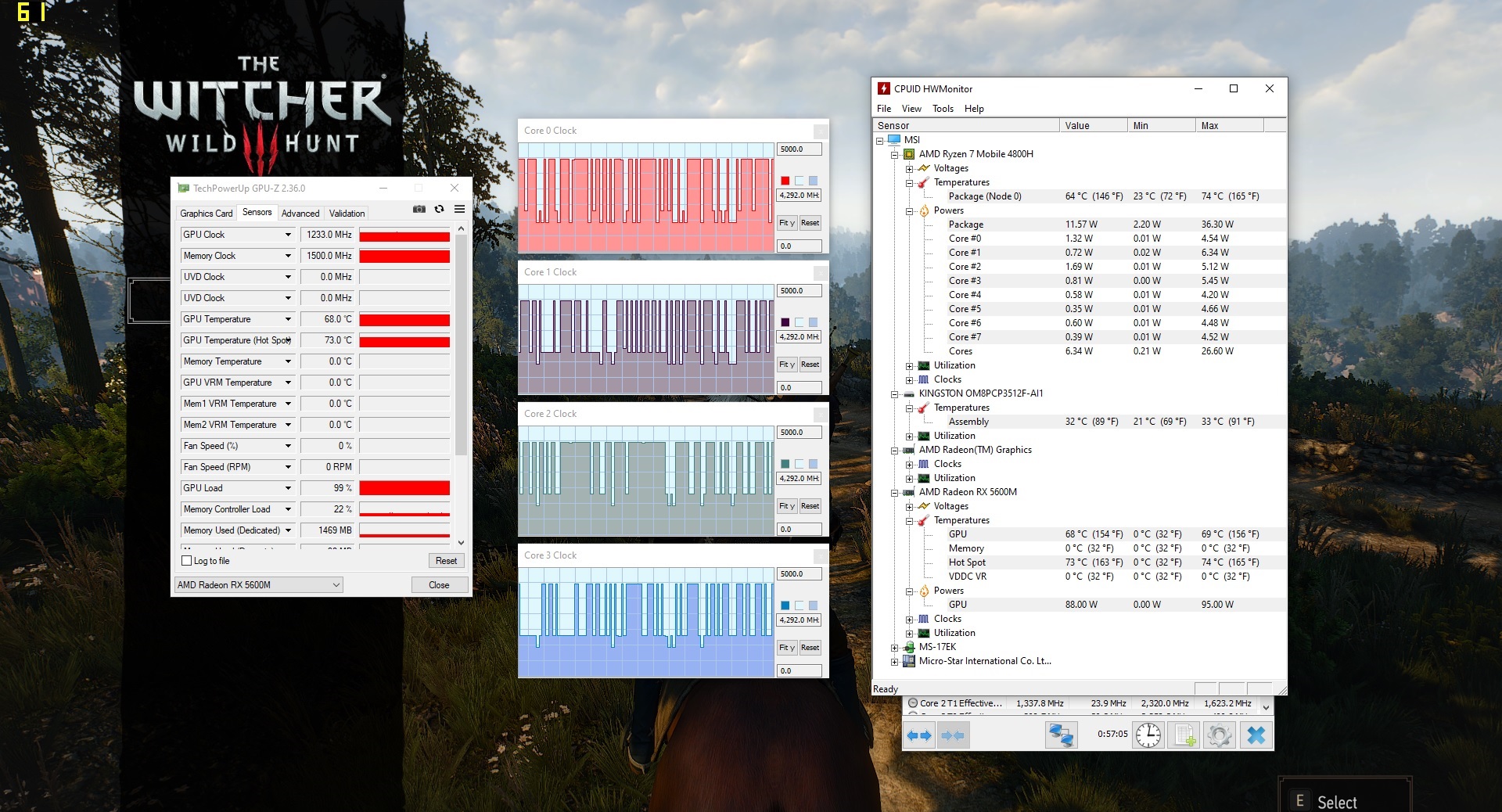
Task: Click Reset in Core 3 Clock graph
Action: tap(810, 648)
